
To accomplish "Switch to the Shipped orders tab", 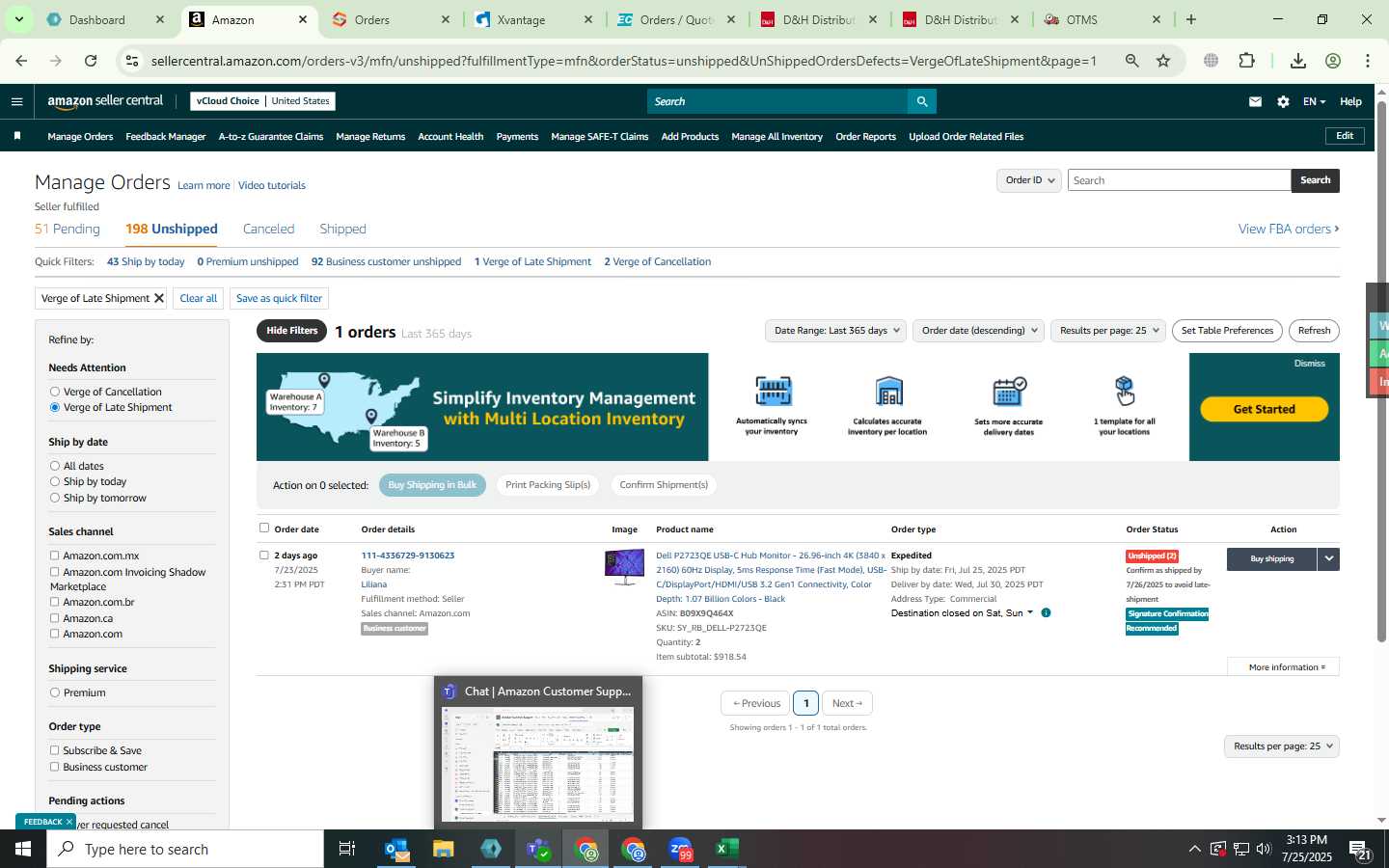I will (342, 229).
